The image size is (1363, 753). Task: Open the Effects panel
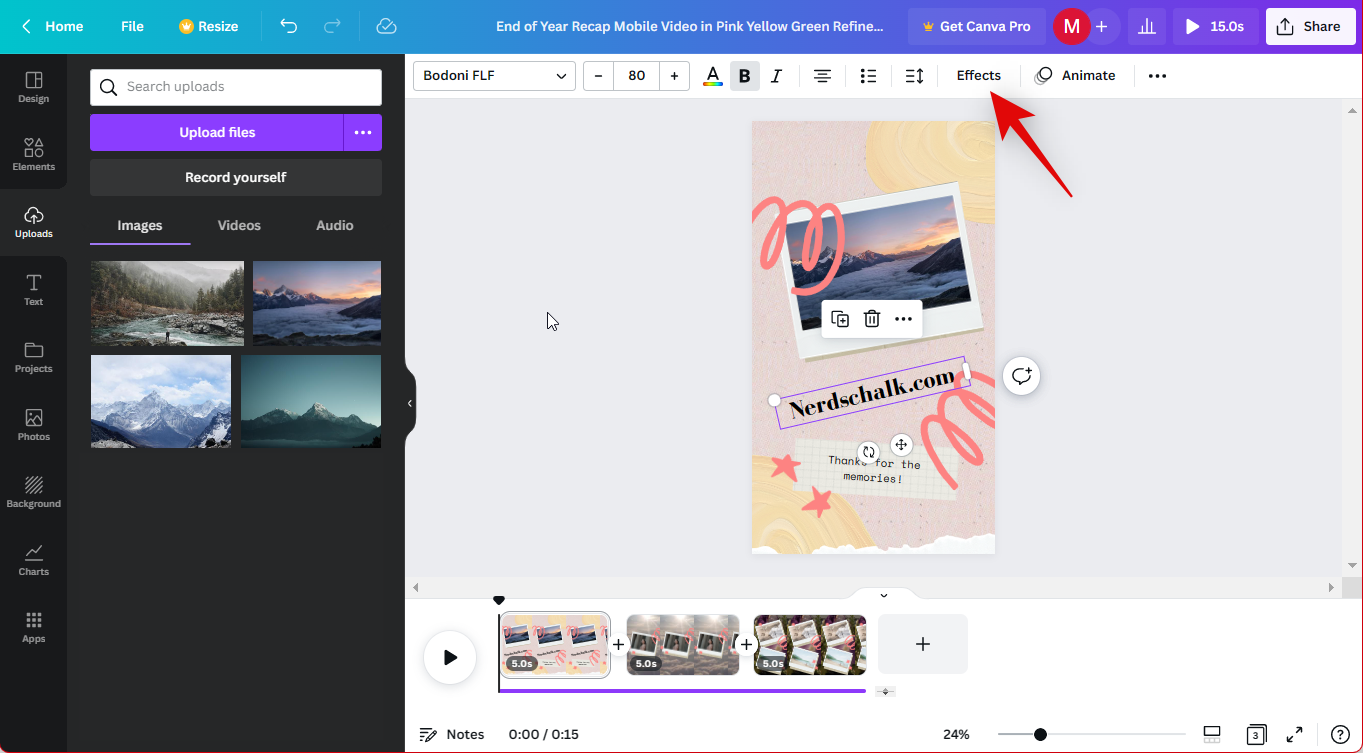(x=978, y=76)
